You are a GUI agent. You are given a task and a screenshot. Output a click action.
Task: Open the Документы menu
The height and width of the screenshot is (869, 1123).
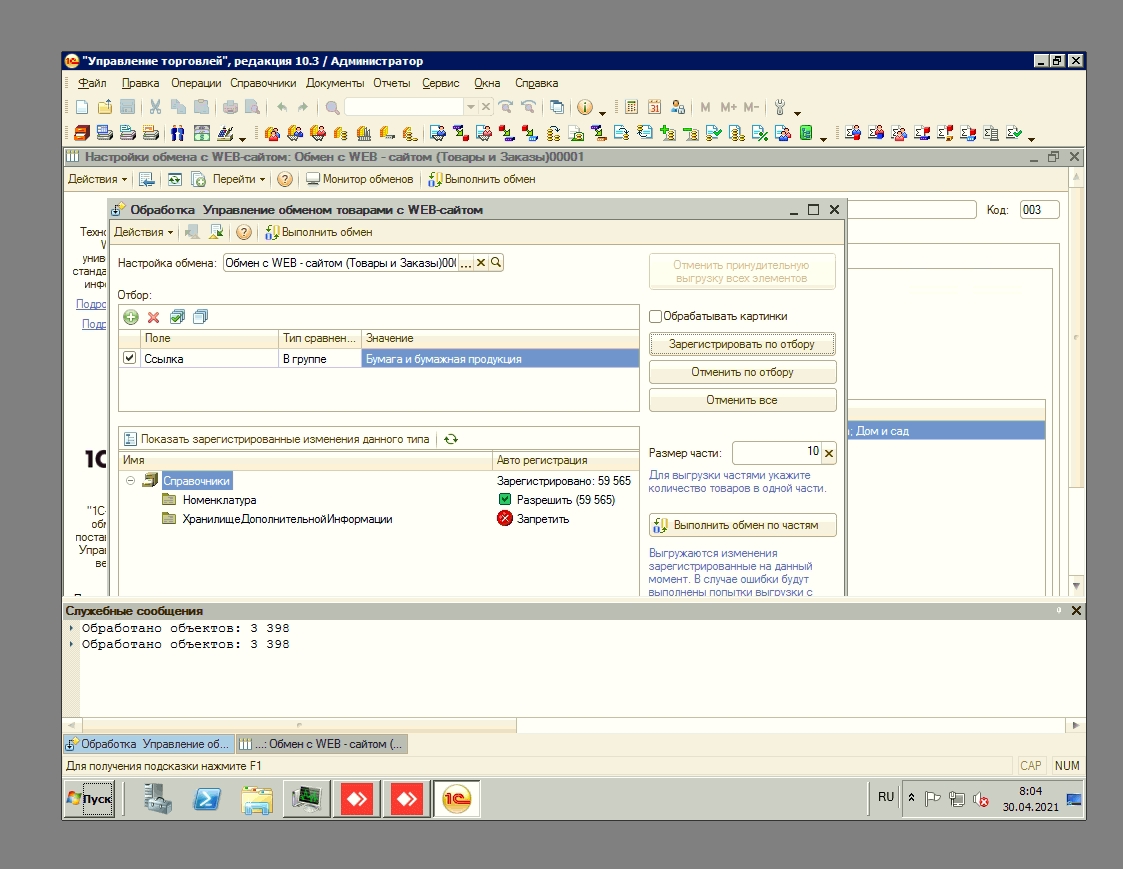coord(335,83)
